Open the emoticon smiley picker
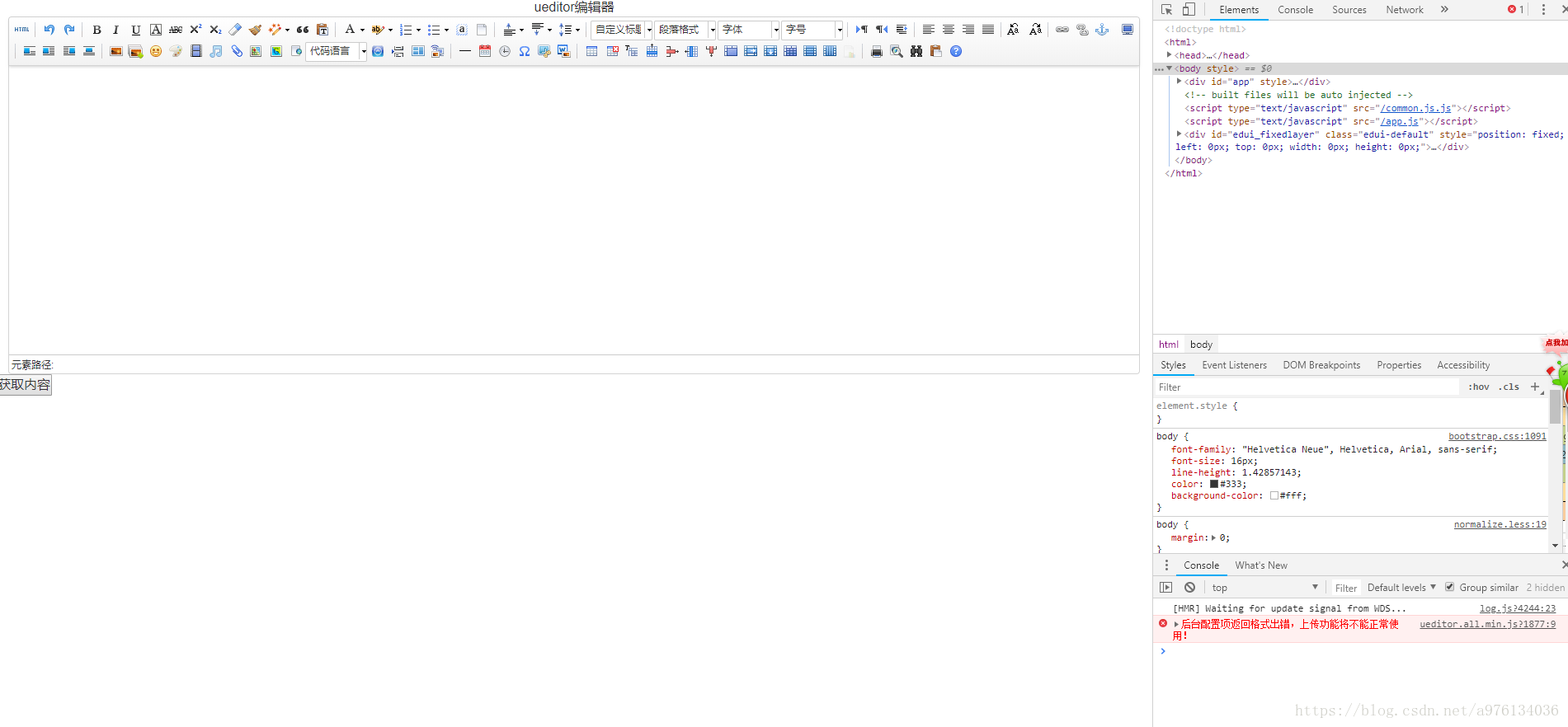The image size is (1568, 727). (x=156, y=51)
